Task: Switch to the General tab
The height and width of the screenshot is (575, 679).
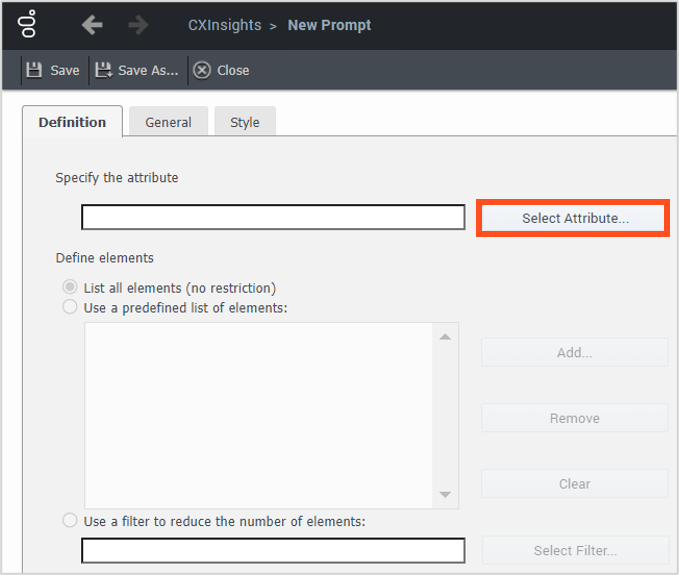Action: [168, 122]
